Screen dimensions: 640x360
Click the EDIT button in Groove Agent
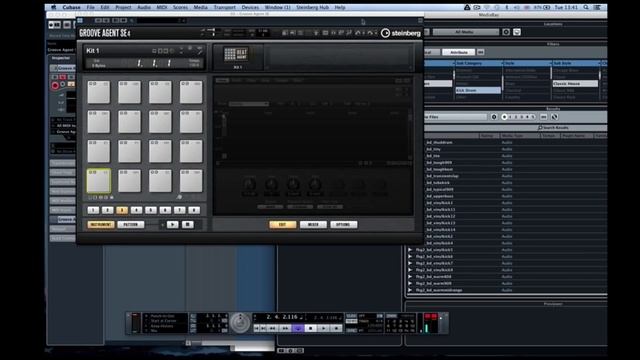pyautogui.click(x=282, y=224)
